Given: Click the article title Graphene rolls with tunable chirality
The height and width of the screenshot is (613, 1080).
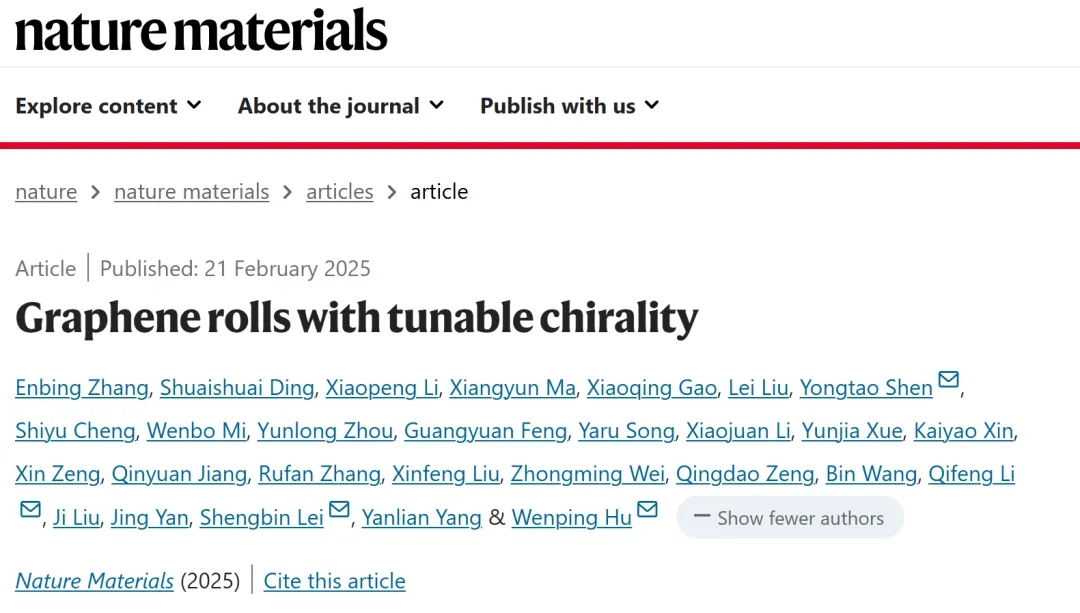Looking at the screenshot, I should coord(357,318).
